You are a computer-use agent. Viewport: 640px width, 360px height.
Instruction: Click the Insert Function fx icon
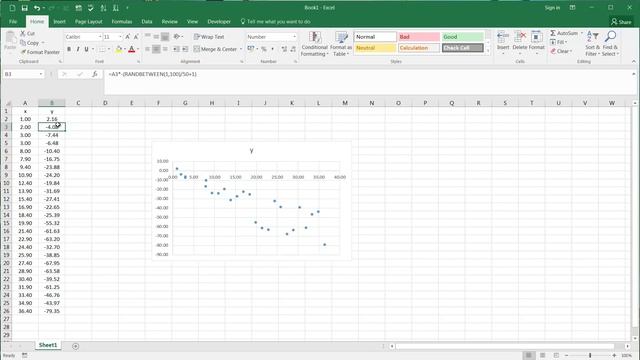pos(95,74)
